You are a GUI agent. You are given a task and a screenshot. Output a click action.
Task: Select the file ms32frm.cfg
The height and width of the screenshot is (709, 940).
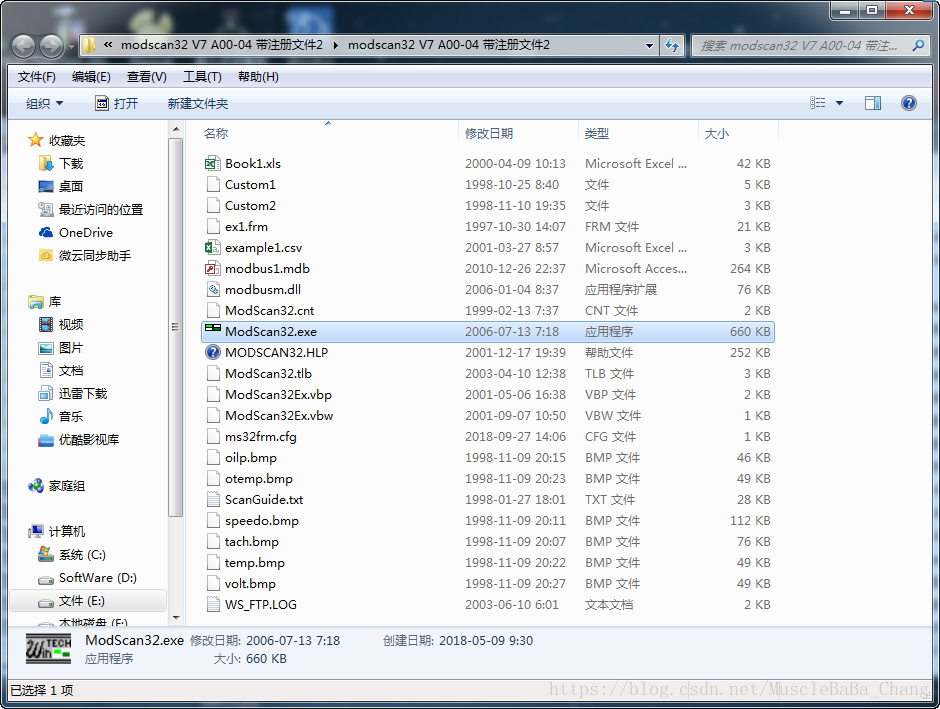coord(261,436)
